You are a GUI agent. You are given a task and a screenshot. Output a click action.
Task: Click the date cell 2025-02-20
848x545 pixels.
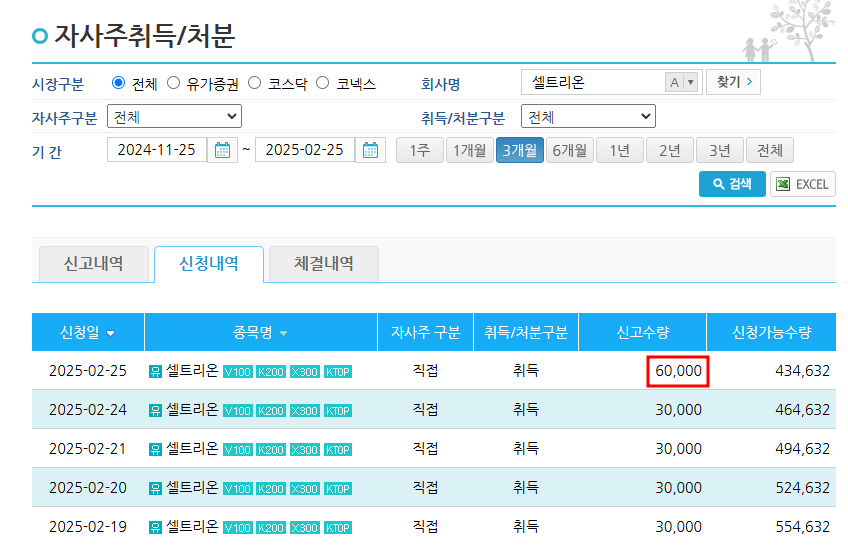tap(88, 488)
